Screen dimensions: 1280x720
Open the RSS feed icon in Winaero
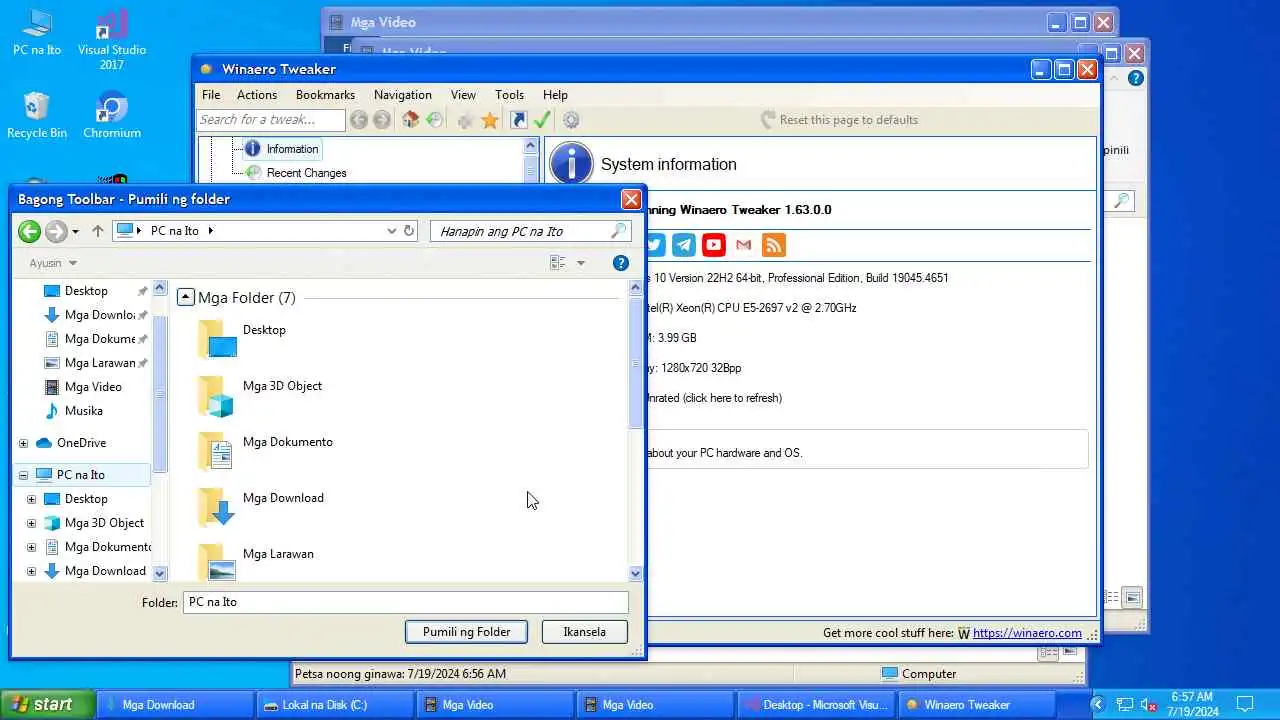[773, 245]
